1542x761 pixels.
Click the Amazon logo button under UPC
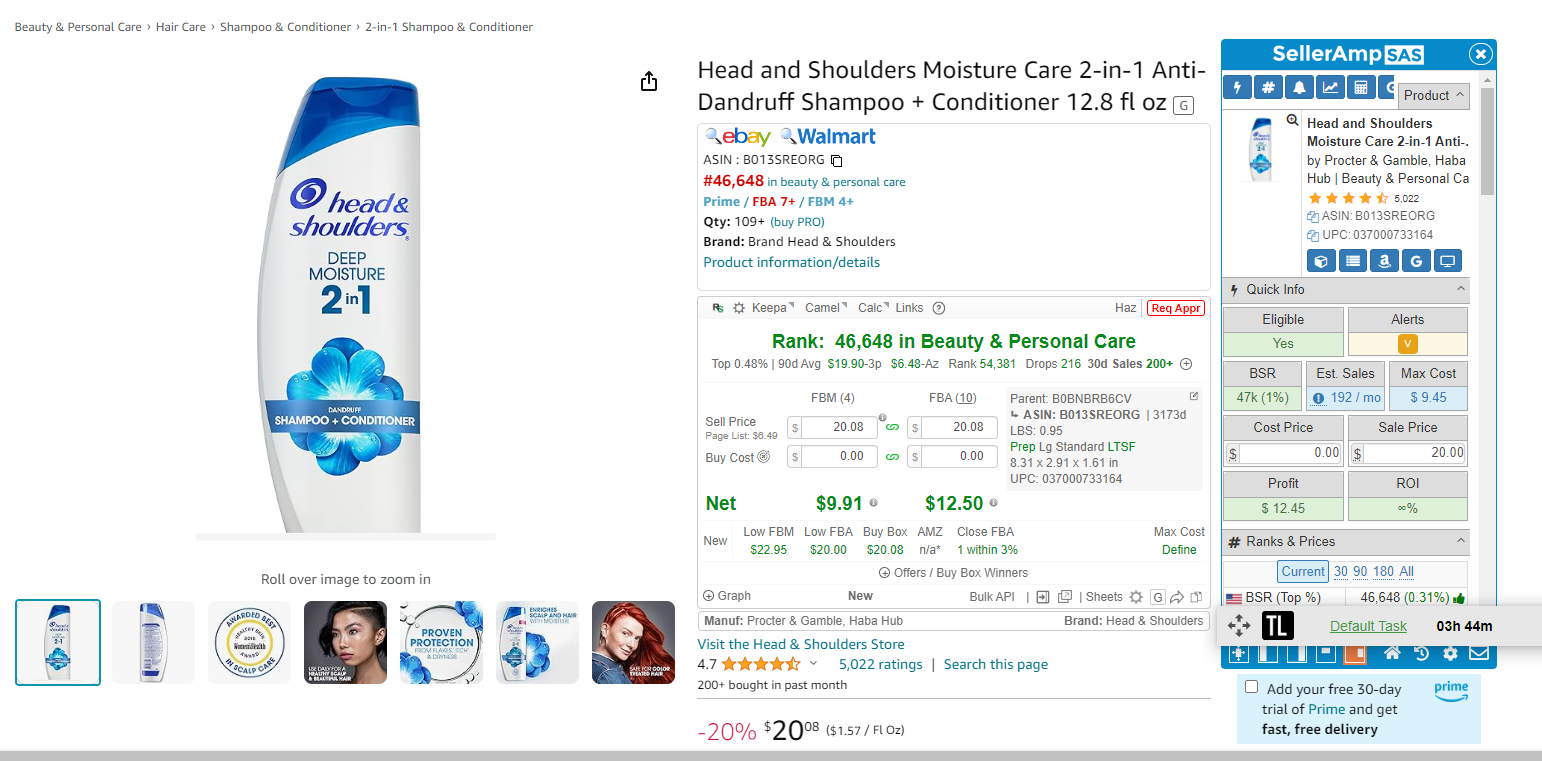pyautogui.click(x=1384, y=261)
